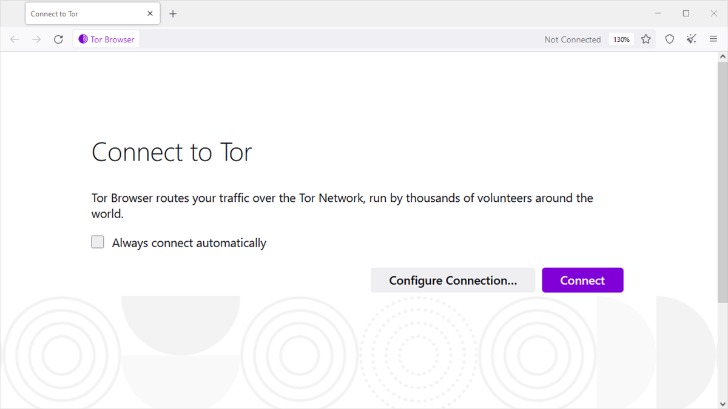Open the security level shield icon
The width and height of the screenshot is (728, 409).
669,39
